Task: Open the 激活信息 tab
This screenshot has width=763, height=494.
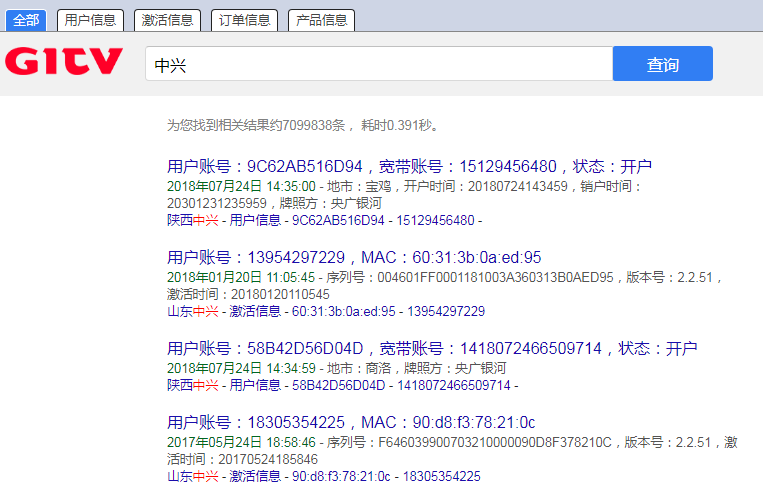Action: (167, 20)
